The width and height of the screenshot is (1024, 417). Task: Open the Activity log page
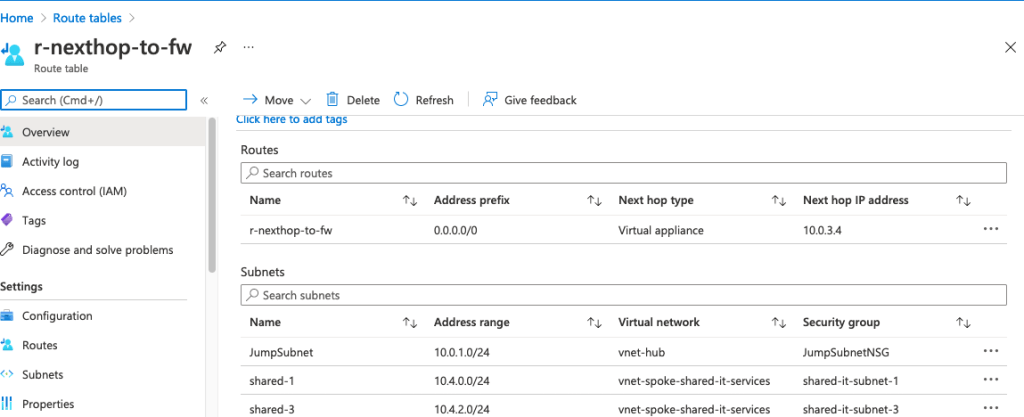coord(50,162)
